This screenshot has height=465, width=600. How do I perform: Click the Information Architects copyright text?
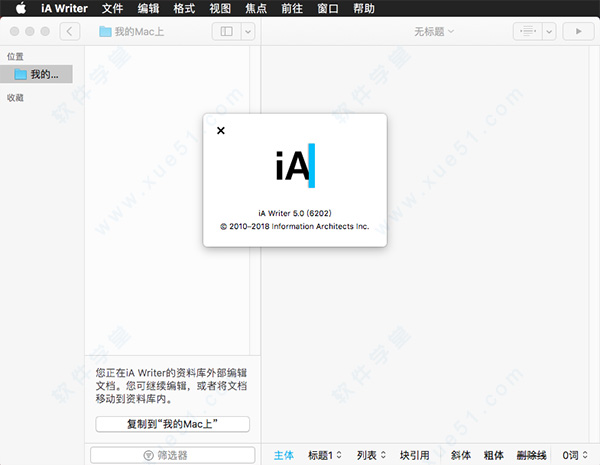[x=295, y=226]
